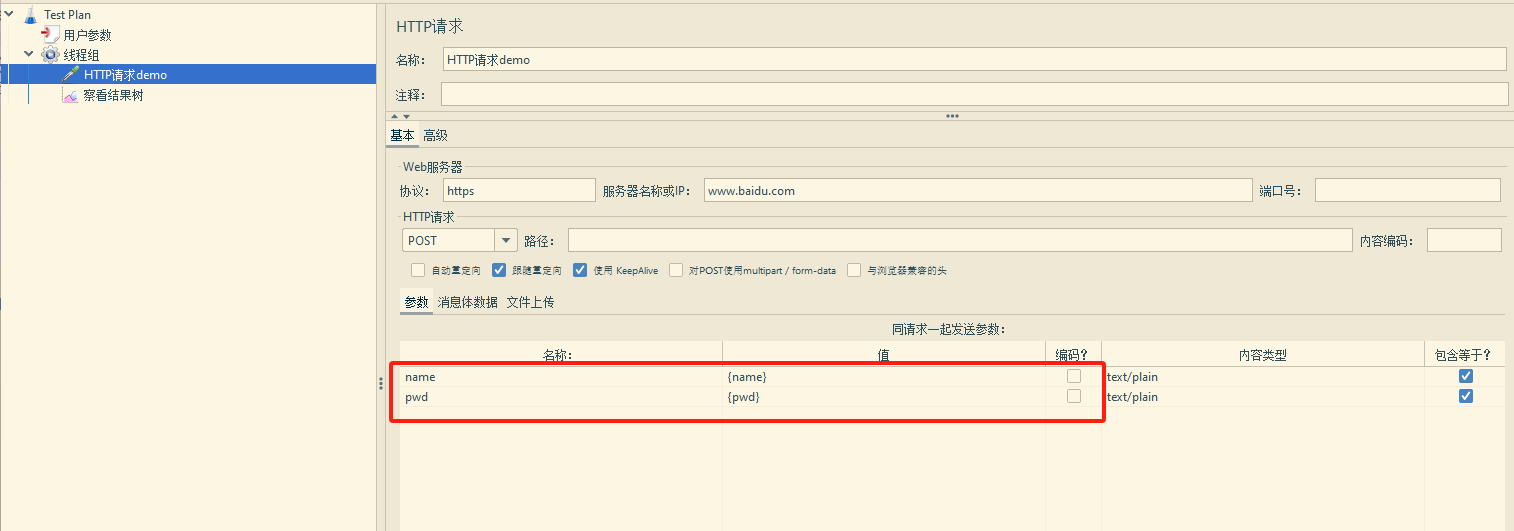Select 用户参数 in the tree

tap(88, 35)
